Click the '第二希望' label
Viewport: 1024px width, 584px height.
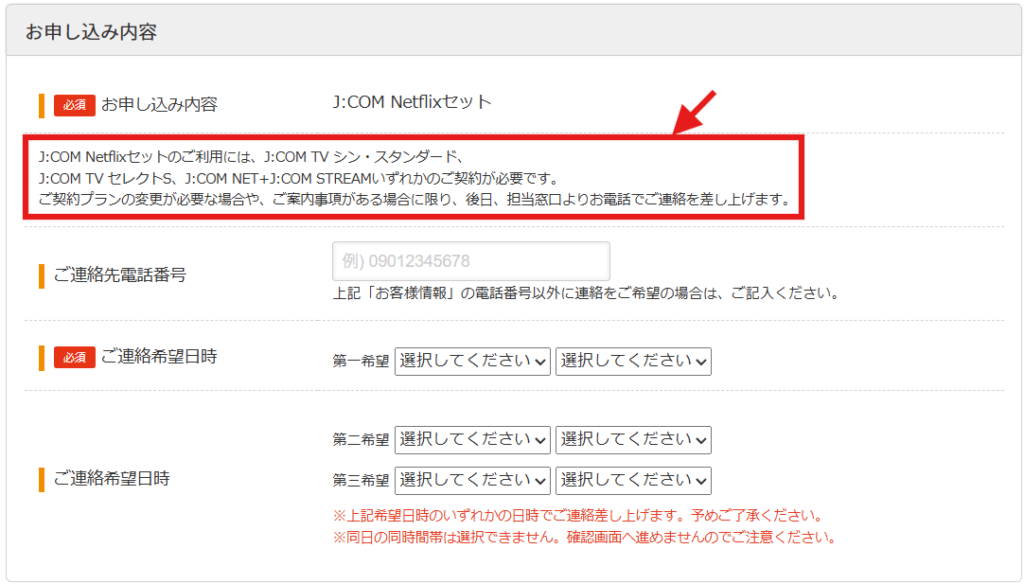pyautogui.click(x=360, y=440)
